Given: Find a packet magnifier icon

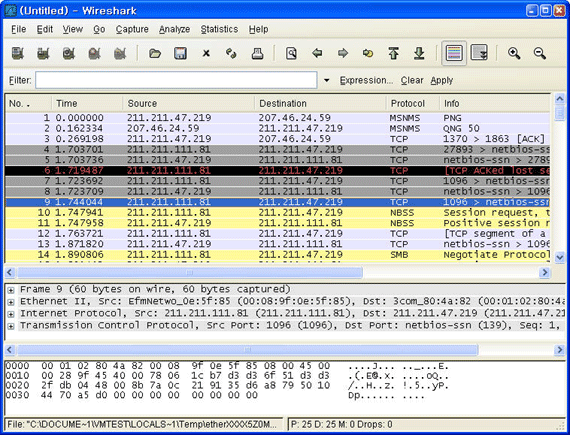Looking at the screenshot, I should pyautogui.click(x=291, y=53).
